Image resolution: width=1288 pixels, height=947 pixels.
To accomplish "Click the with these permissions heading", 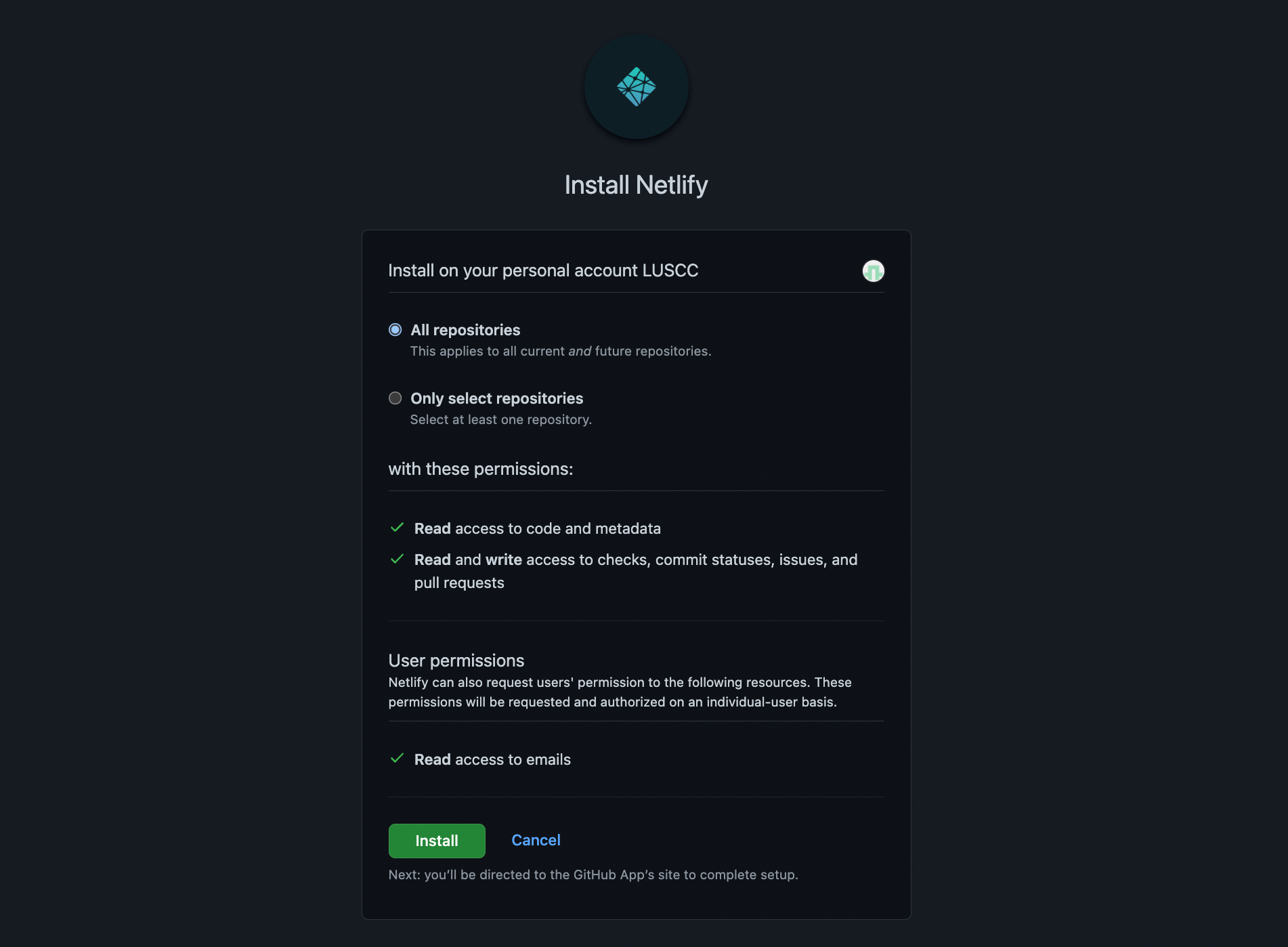I will coord(481,469).
